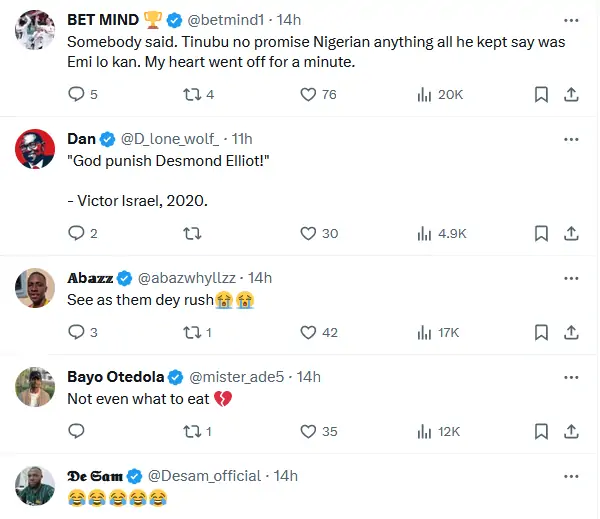Bookmark BET MIND's tweet
This screenshot has height=519, width=600.
click(540, 94)
